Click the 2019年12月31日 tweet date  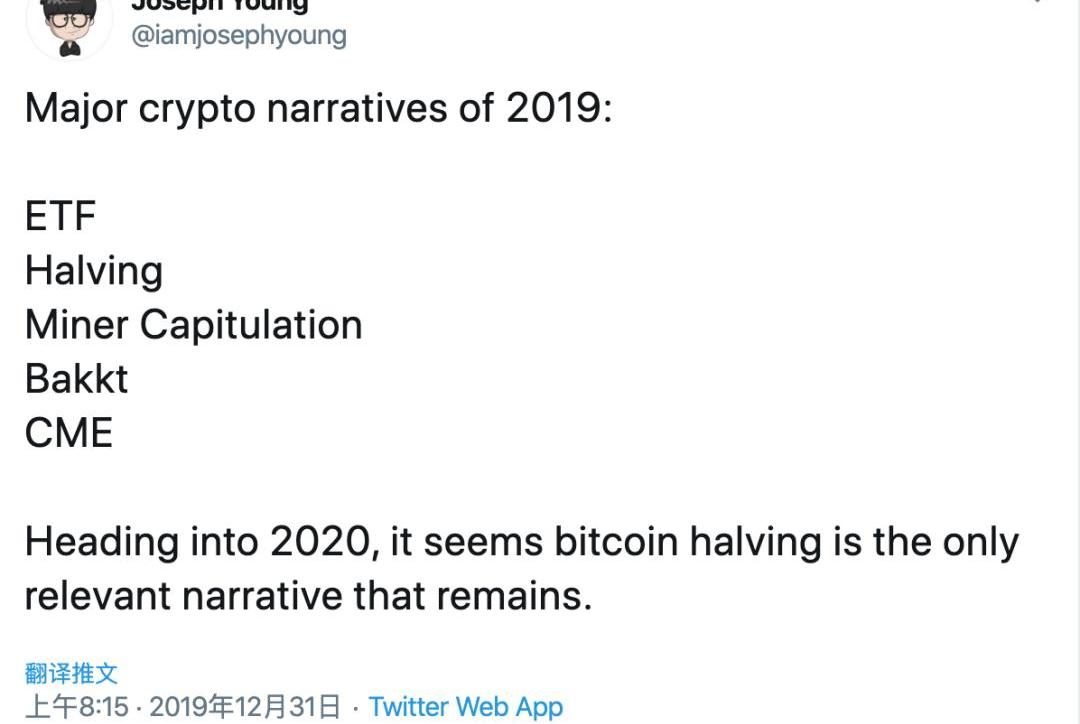245,707
